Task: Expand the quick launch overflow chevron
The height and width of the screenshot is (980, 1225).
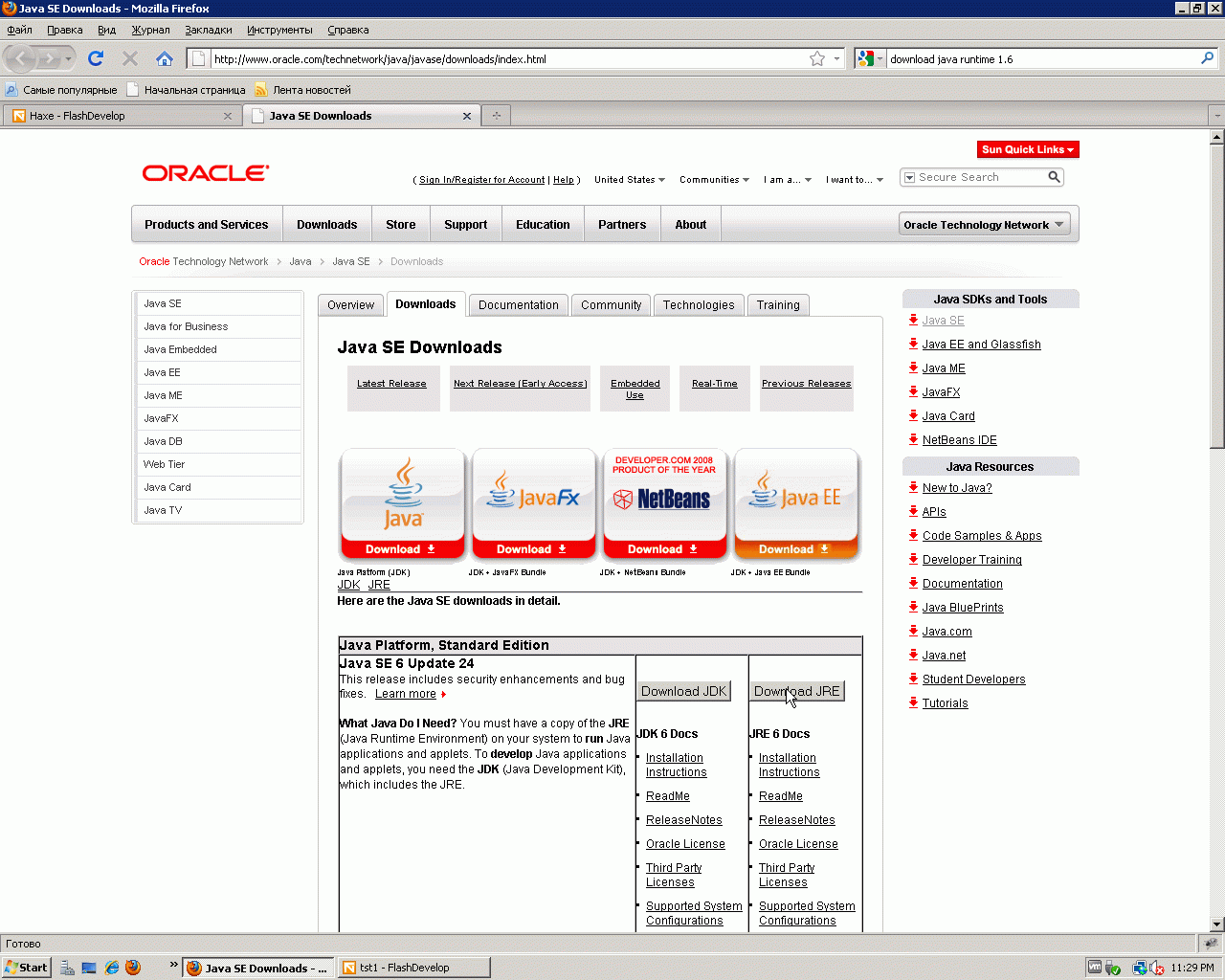Action: [x=173, y=964]
